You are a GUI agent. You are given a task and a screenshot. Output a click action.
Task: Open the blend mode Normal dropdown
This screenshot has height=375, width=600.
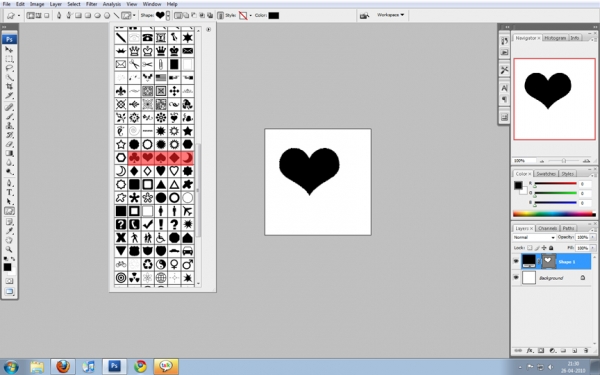[x=534, y=238]
